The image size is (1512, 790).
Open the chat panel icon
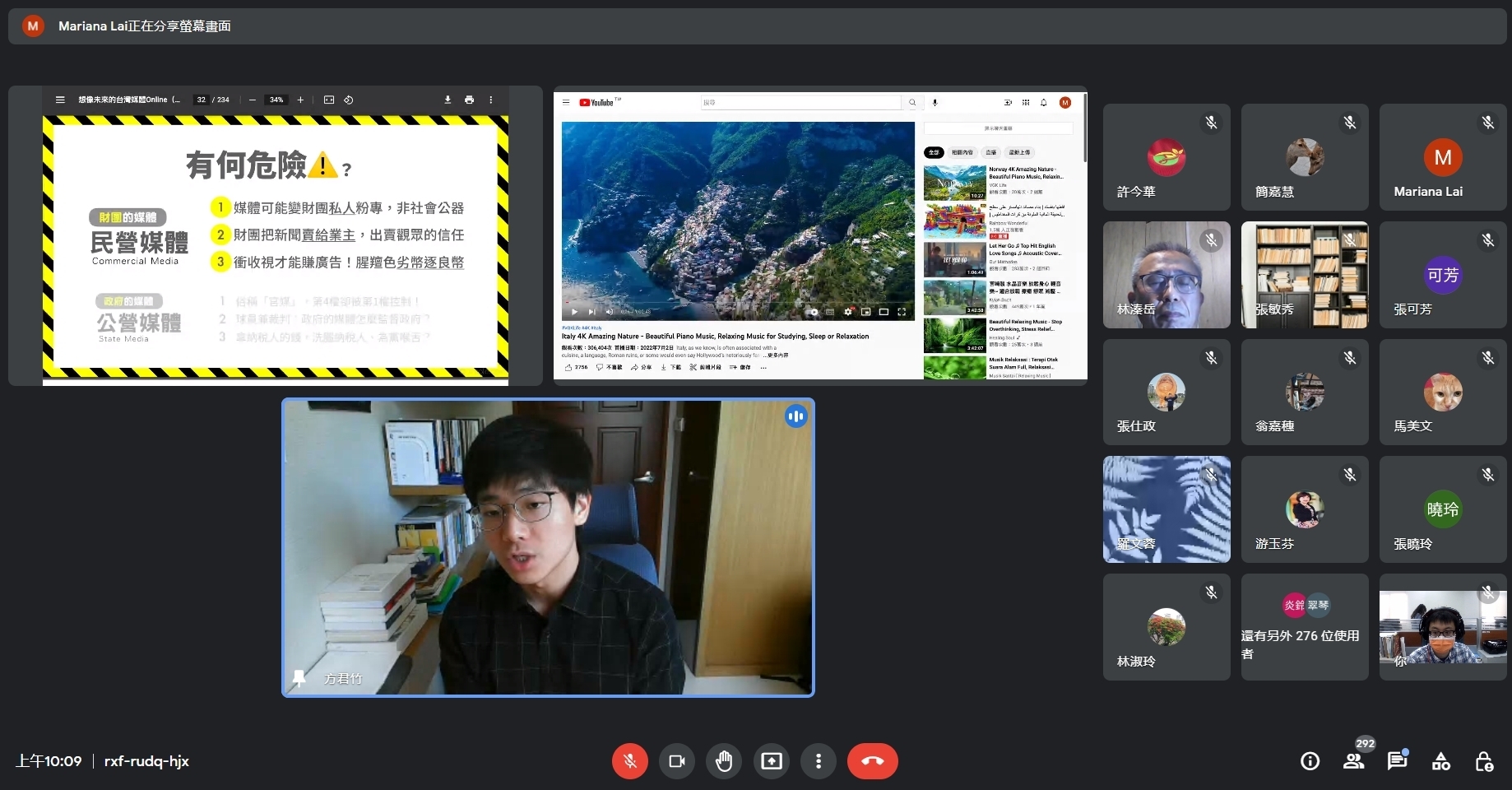(x=1397, y=761)
